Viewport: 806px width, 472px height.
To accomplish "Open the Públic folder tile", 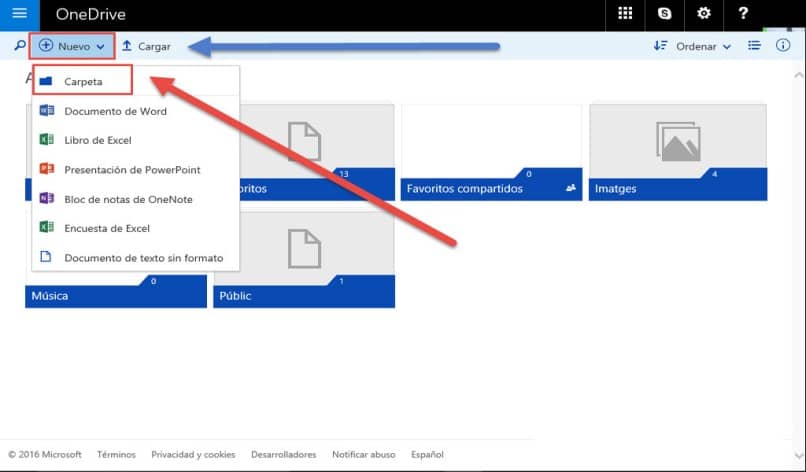I will point(304,260).
